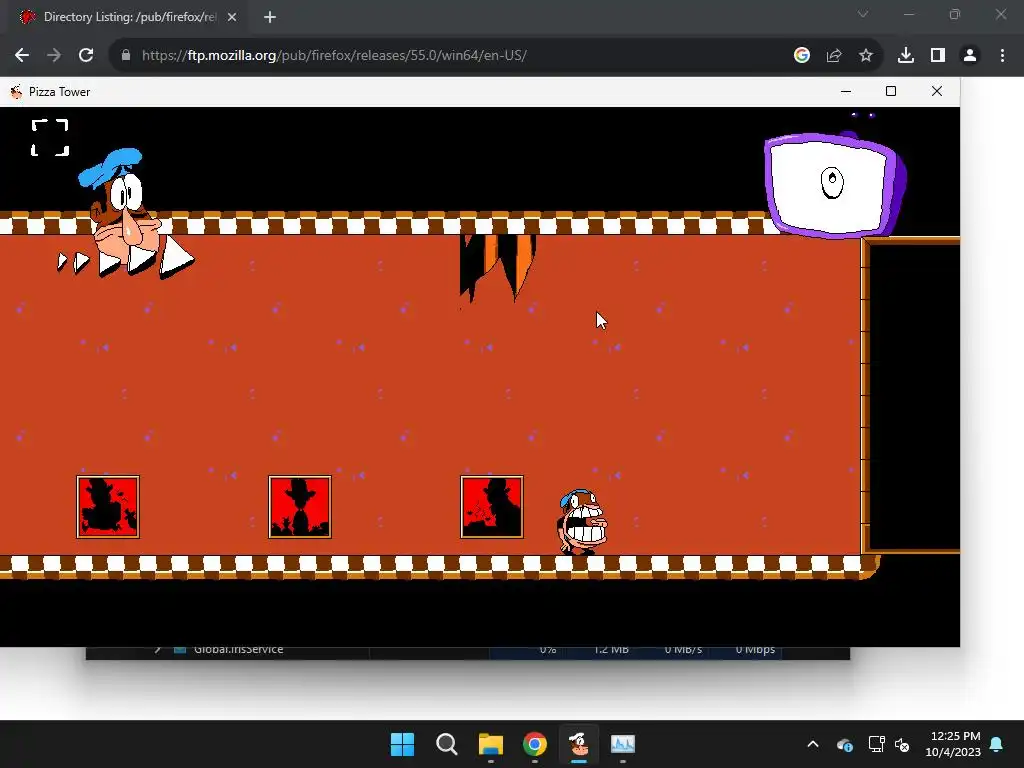Click the address bar URL
Screen dimensions: 1024x768
pos(334,56)
